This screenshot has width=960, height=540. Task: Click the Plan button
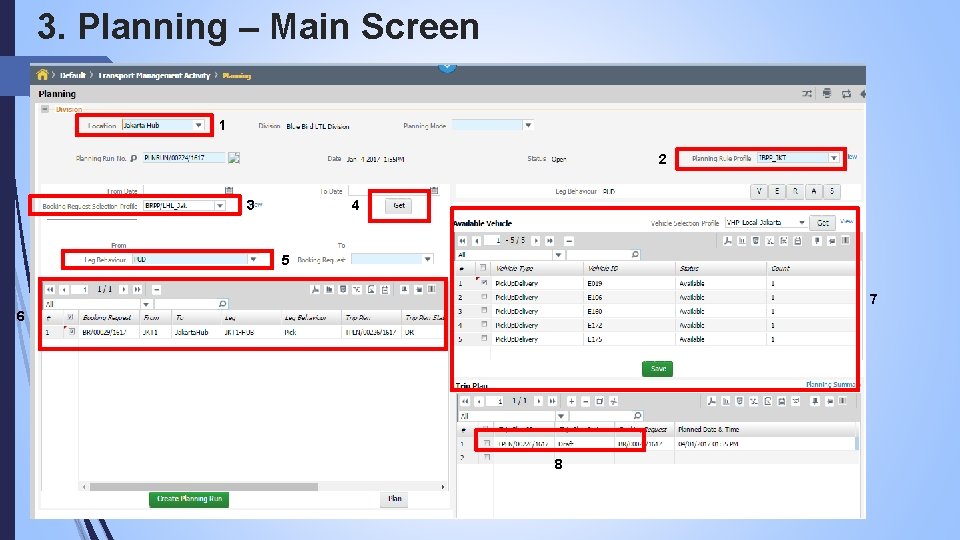395,499
